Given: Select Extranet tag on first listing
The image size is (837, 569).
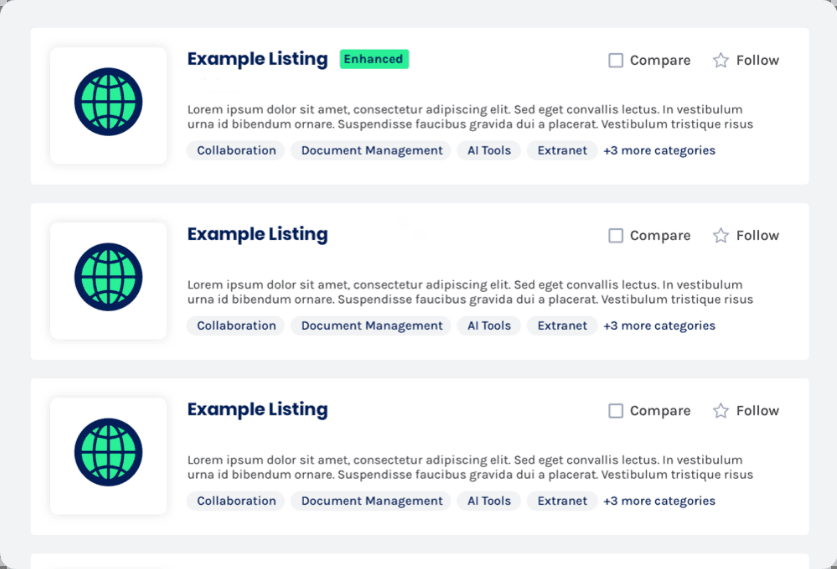Looking at the screenshot, I should click(562, 151).
